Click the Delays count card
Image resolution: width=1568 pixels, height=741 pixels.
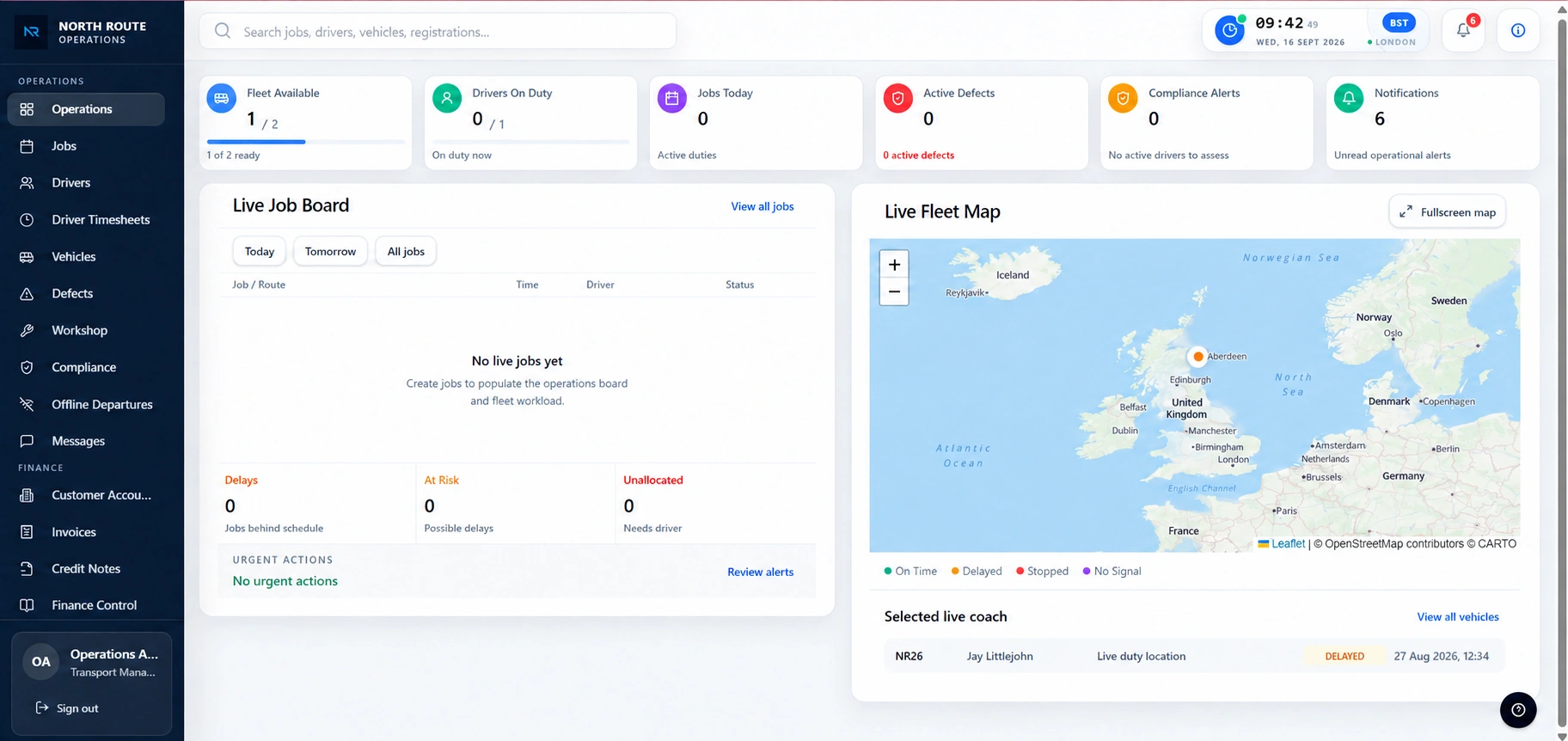315,504
